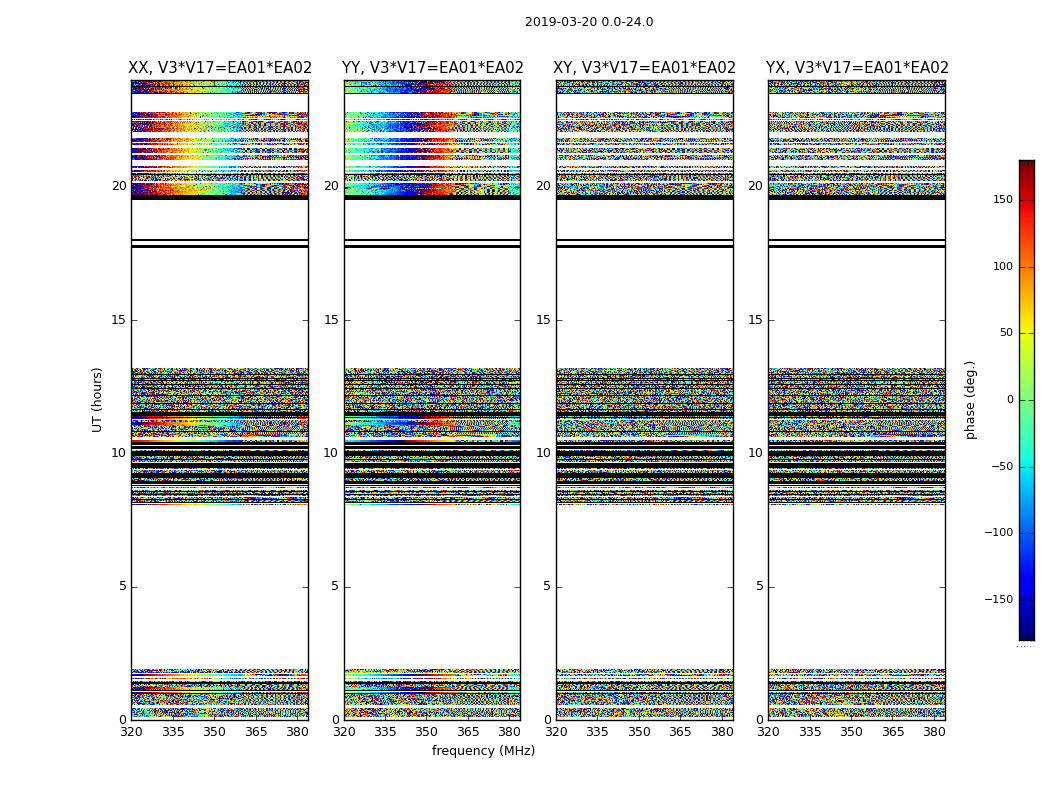Click the 20 hour tick of YY plot

tap(331, 186)
